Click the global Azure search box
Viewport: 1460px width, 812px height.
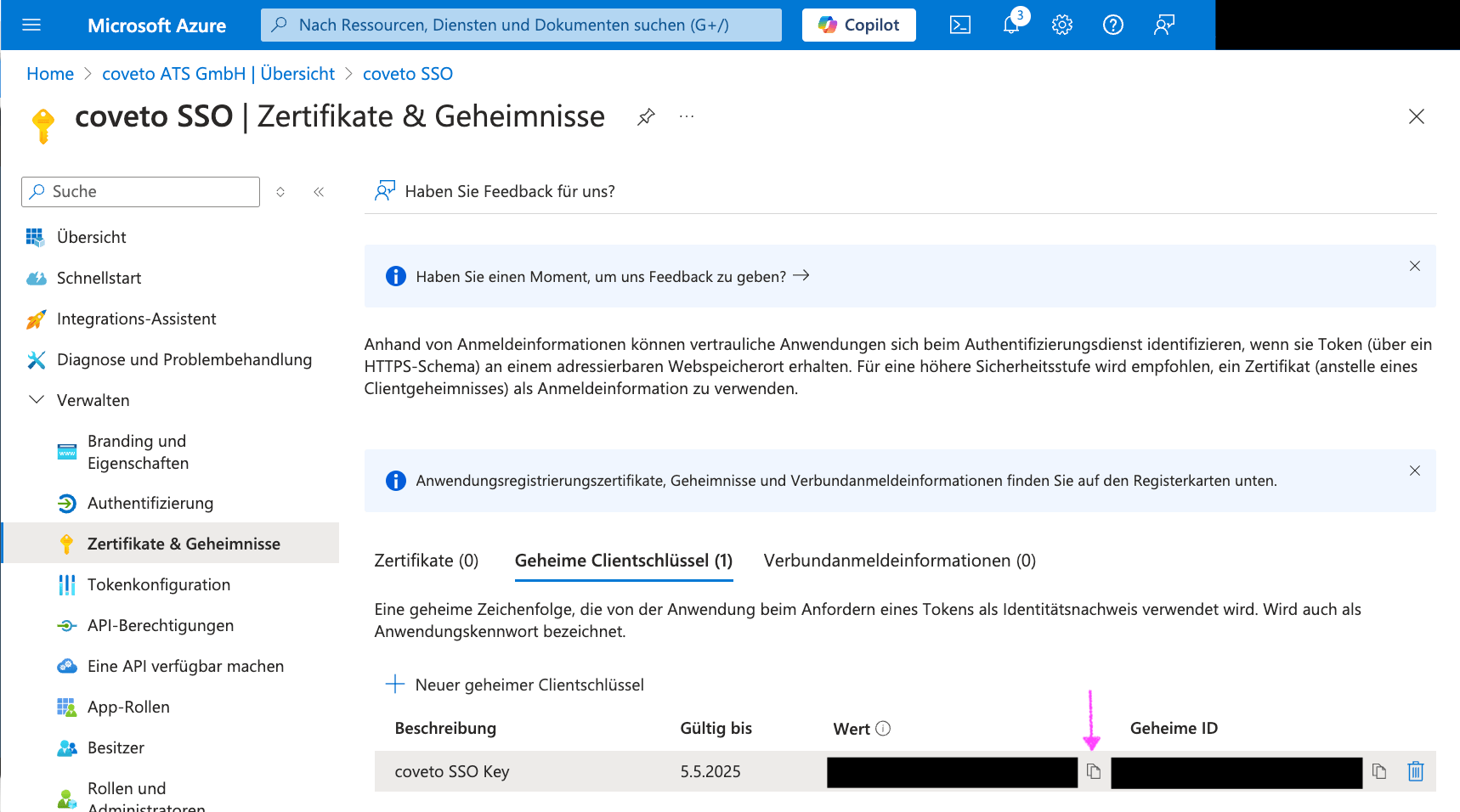click(x=521, y=25)
